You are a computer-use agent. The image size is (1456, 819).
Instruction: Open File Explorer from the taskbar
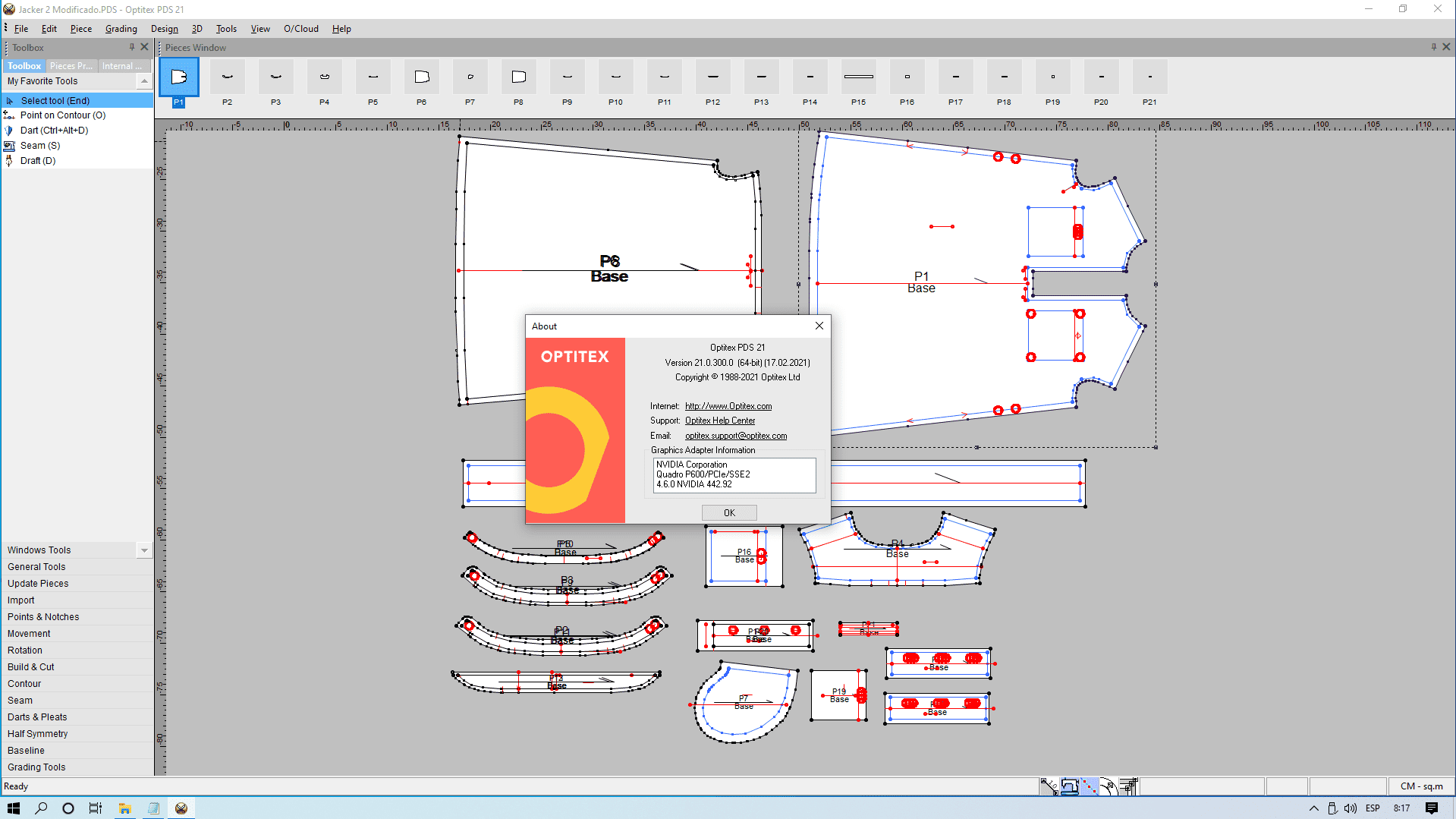(x=124, y=808)
